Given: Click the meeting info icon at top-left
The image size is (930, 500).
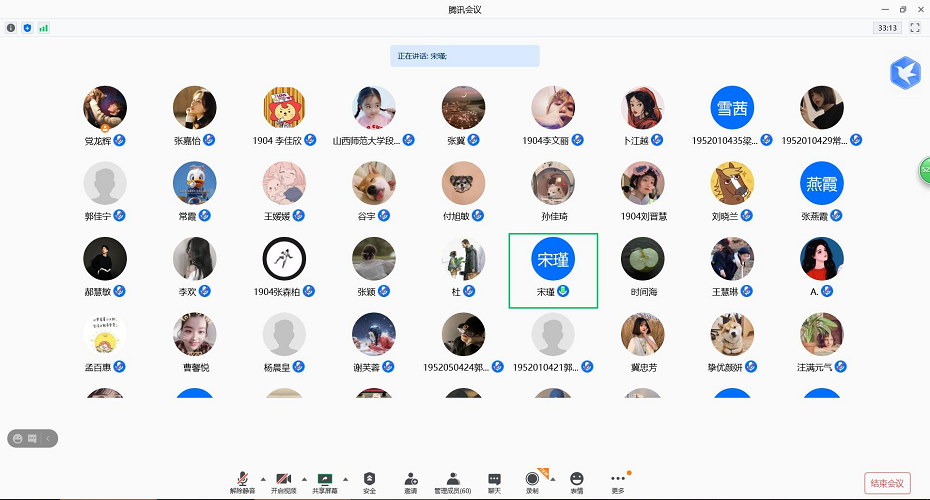Looking at the screenshot, I should tap(11, 28).
